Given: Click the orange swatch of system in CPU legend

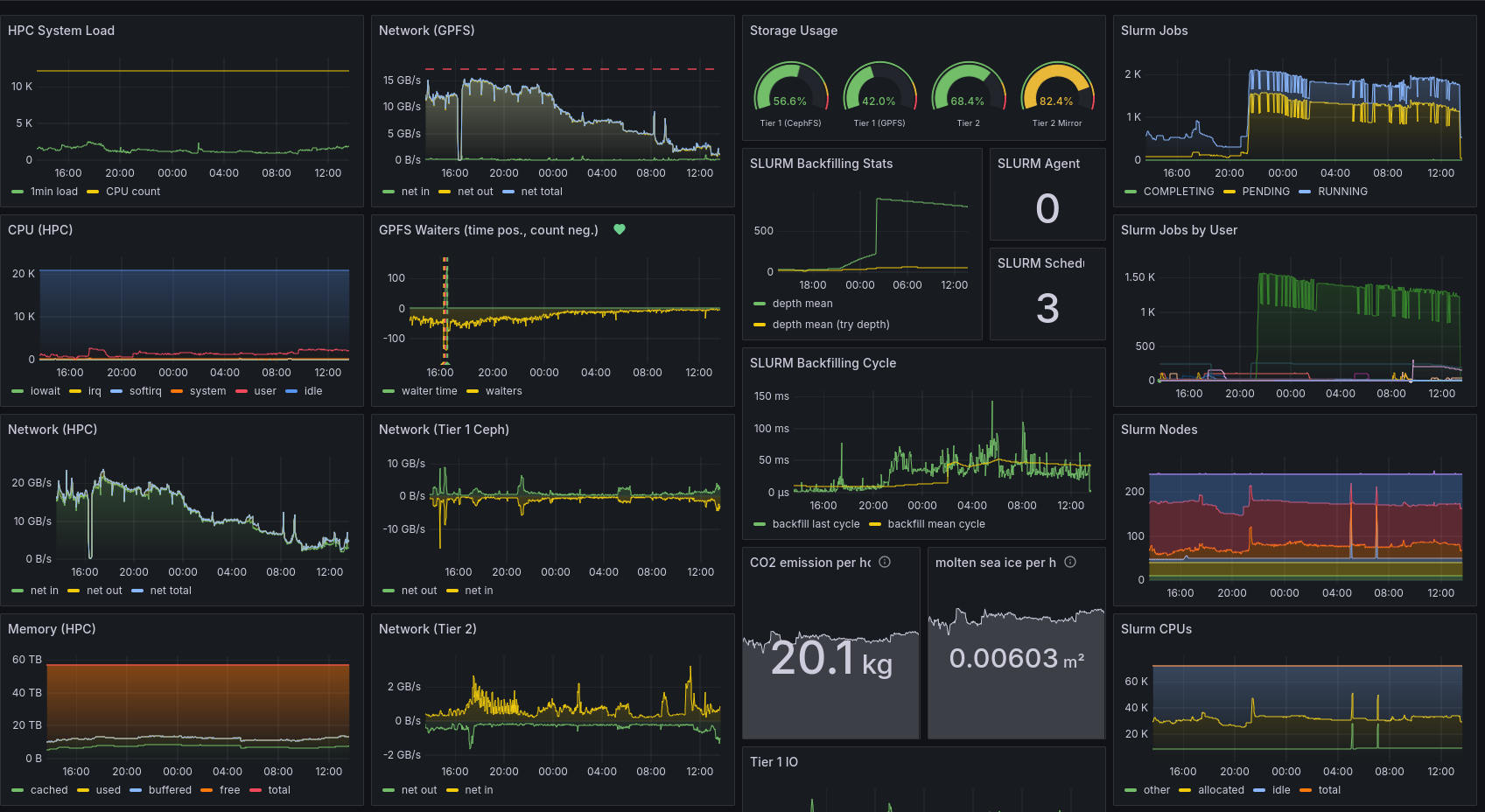Looking at the screenshot, I should [177, 391].
